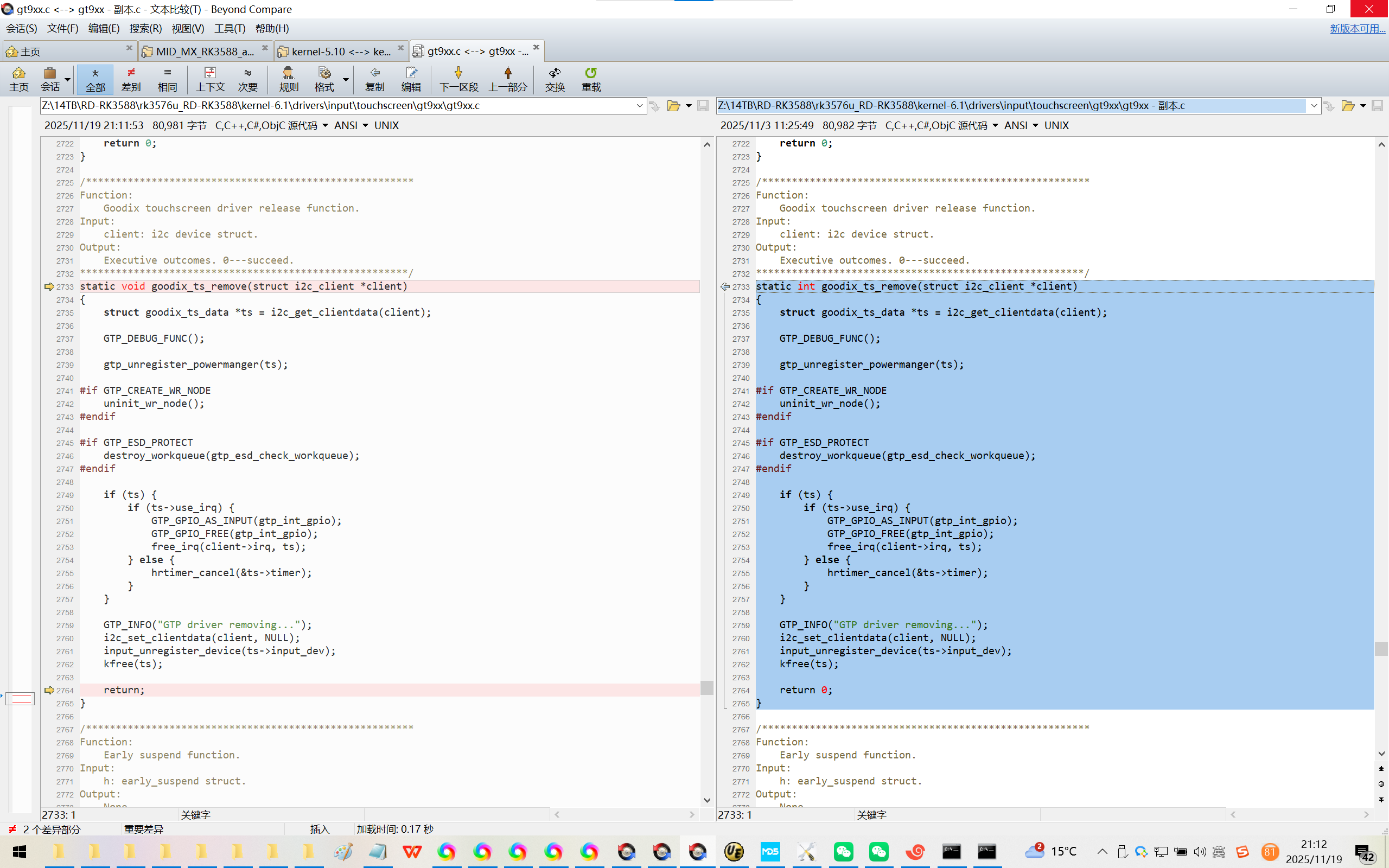Click the 编辑 edit toolbar icon

(411, 79)
